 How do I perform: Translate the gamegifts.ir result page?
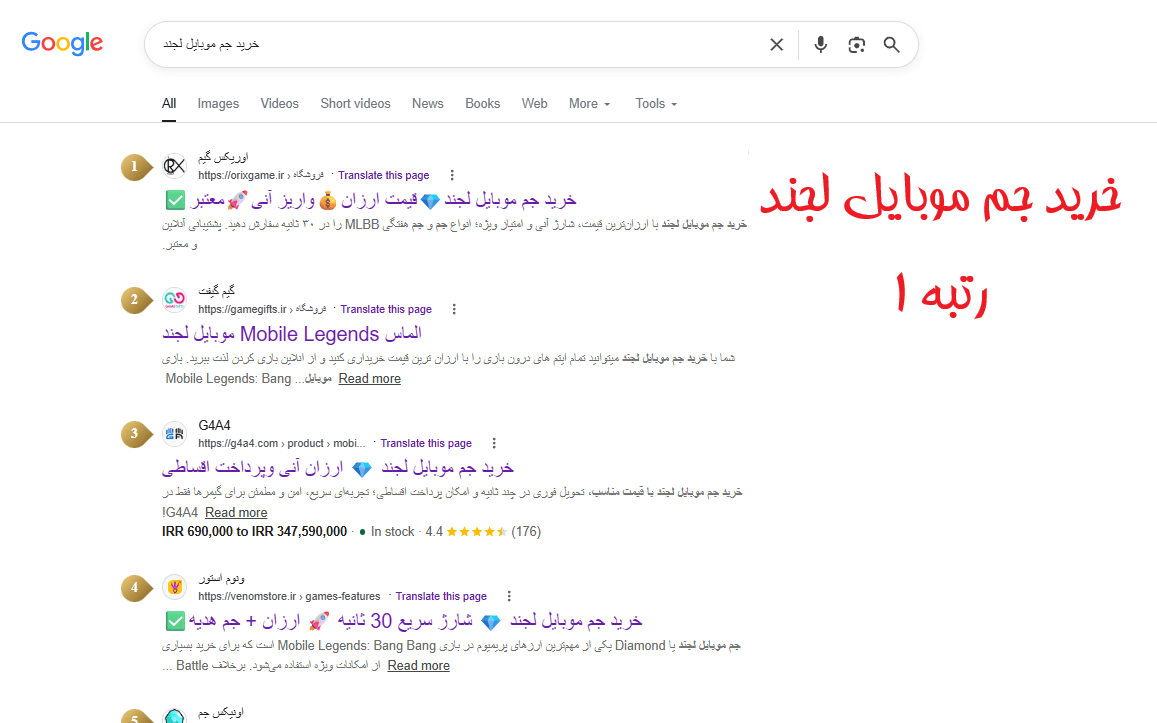pyautogui.click(x=385, y=309)
